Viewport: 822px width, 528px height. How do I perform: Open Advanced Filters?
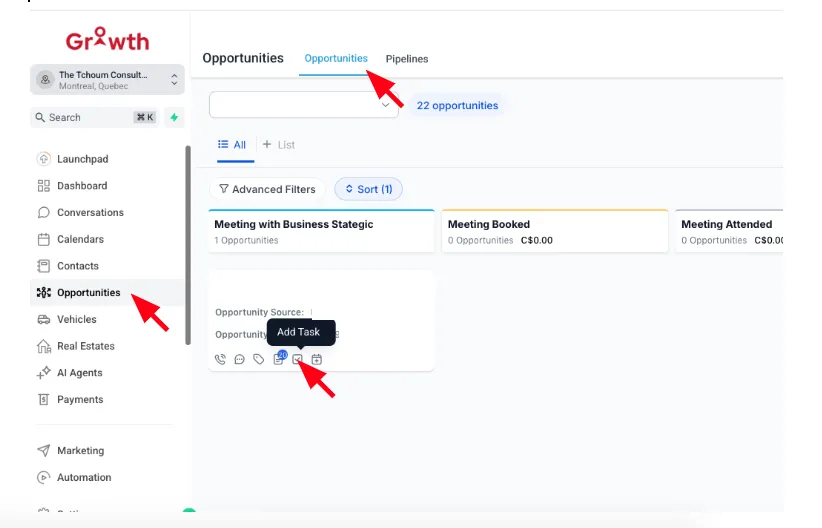pyautogui.click(x=267, y=189)
